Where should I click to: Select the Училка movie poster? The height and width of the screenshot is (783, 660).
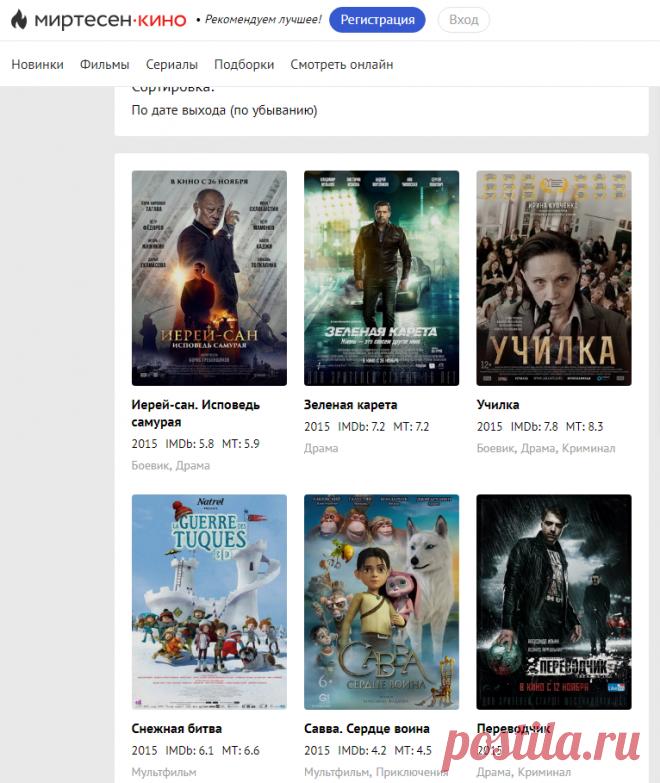(x=553, y=278)
